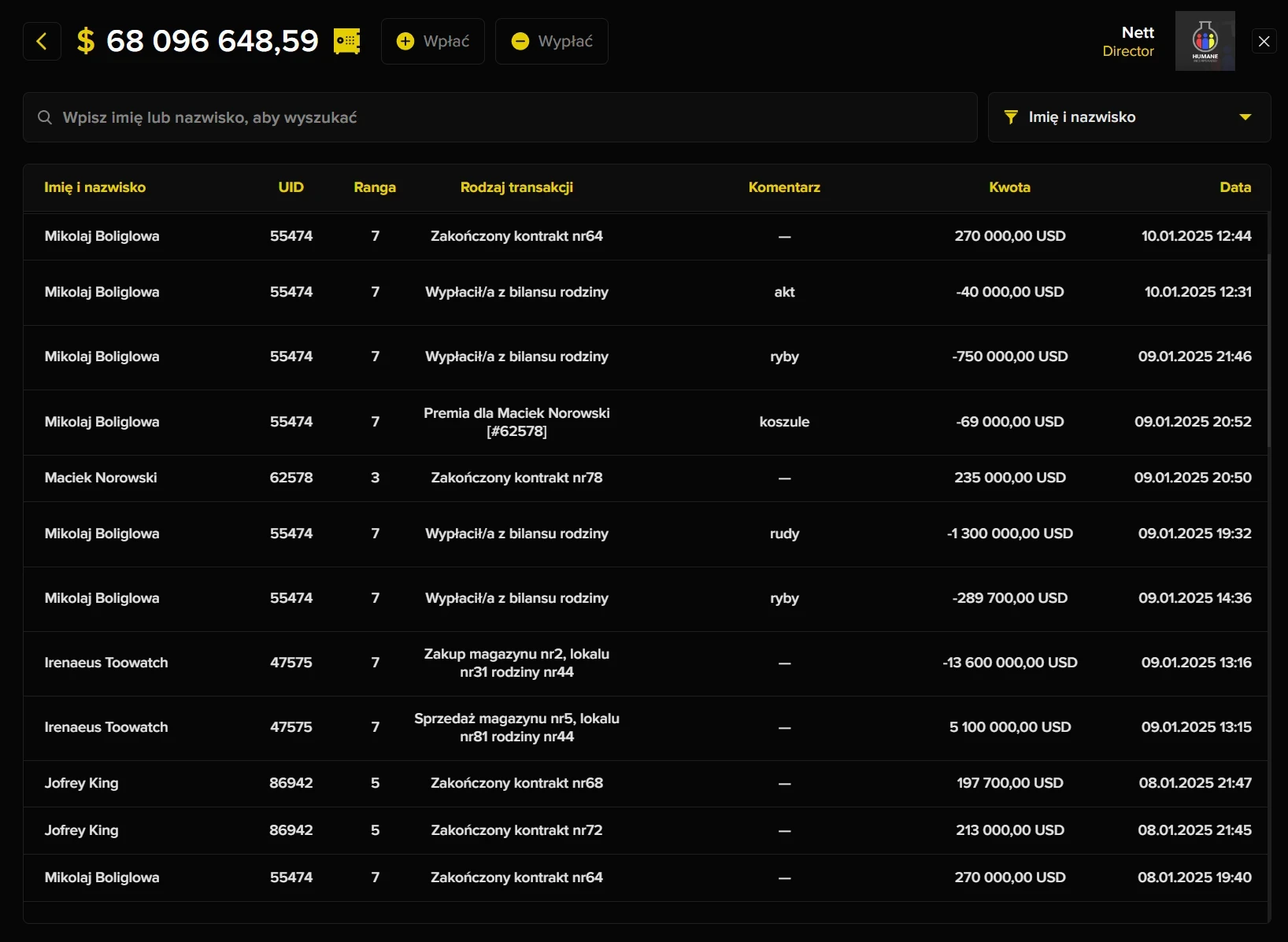Close the family bank panel
Screen dimensions: 1288x942
[x=1264, y=42]
